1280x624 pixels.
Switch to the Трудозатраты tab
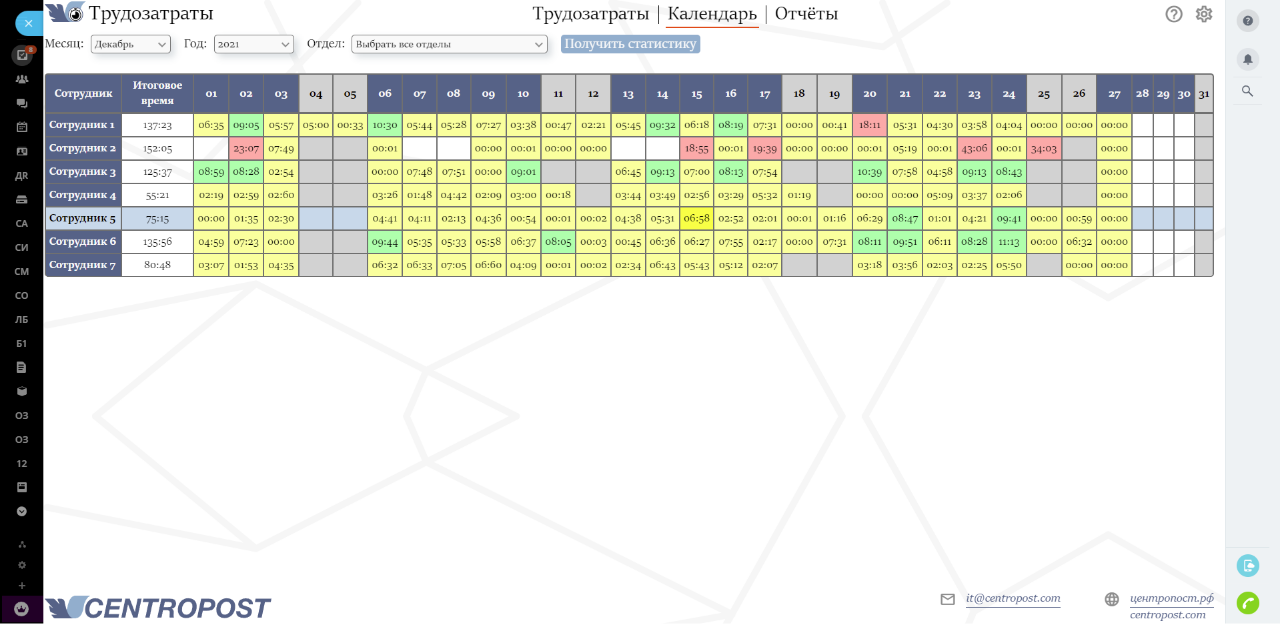[590, 14]
